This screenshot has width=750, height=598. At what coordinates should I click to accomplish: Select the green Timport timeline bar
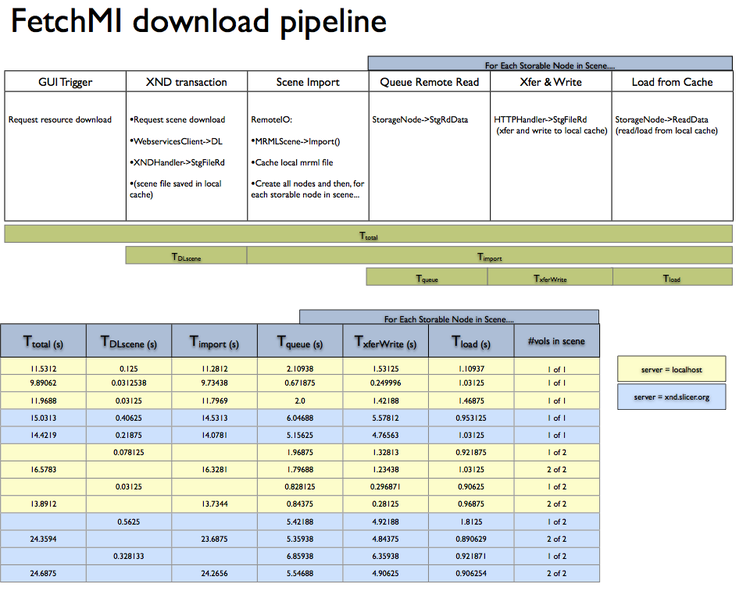tap(489, 256)
